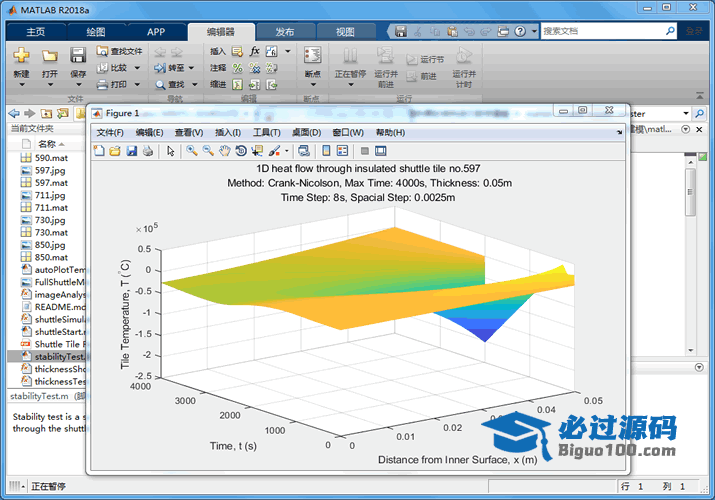
Task: Open the 文件(F) menu in Figure 1
Action: 110,133
